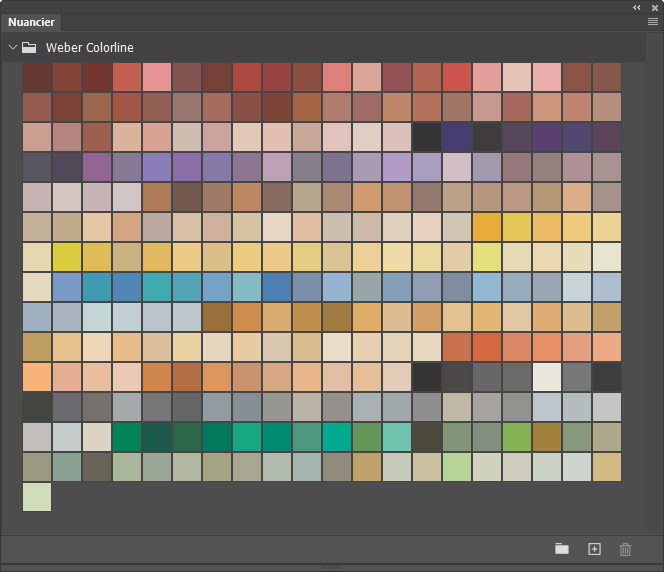Click the Weber Colorline folder icon

click(29, 47)
